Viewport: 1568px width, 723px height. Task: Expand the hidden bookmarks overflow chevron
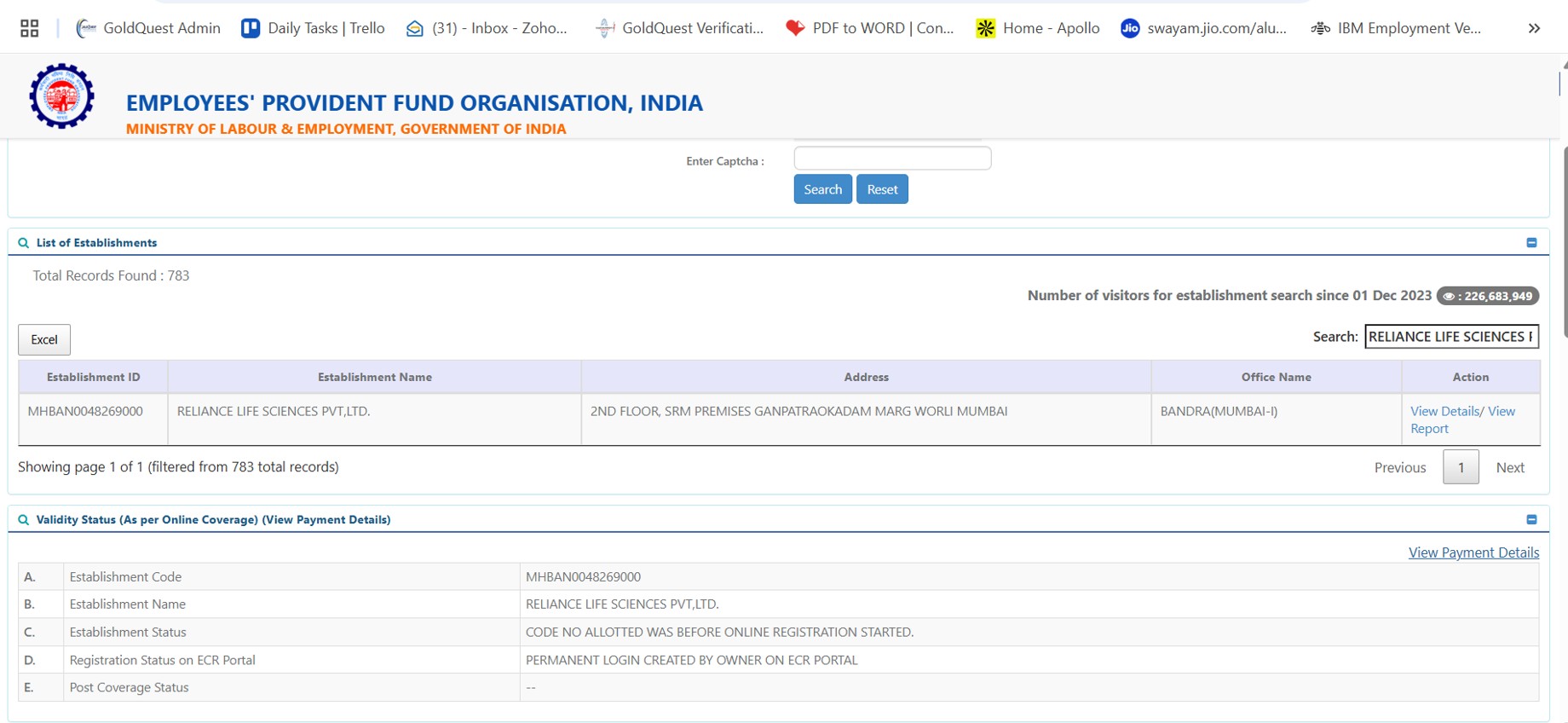pos(1534,28)
